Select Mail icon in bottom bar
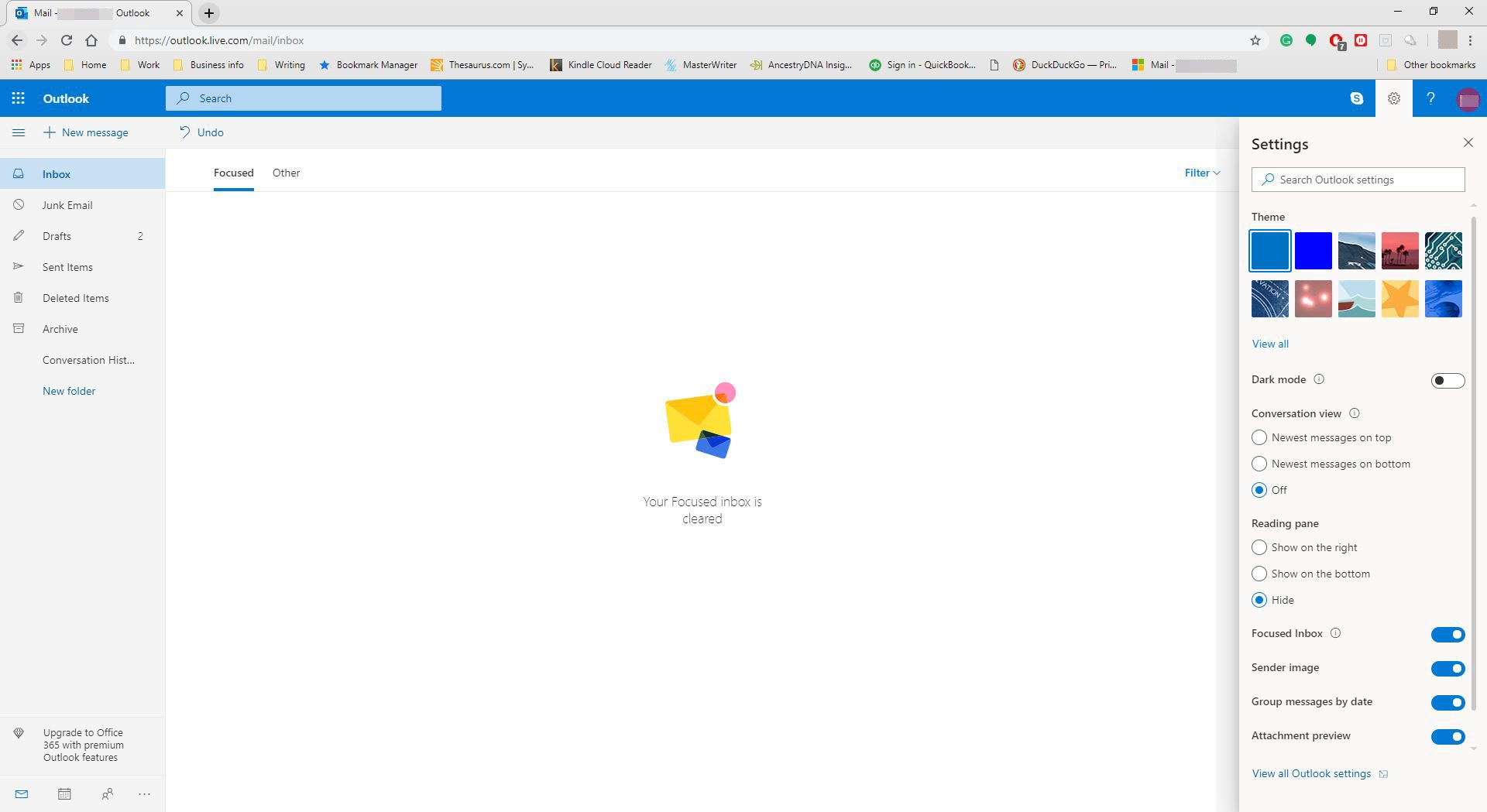 [x=21, y=793]
